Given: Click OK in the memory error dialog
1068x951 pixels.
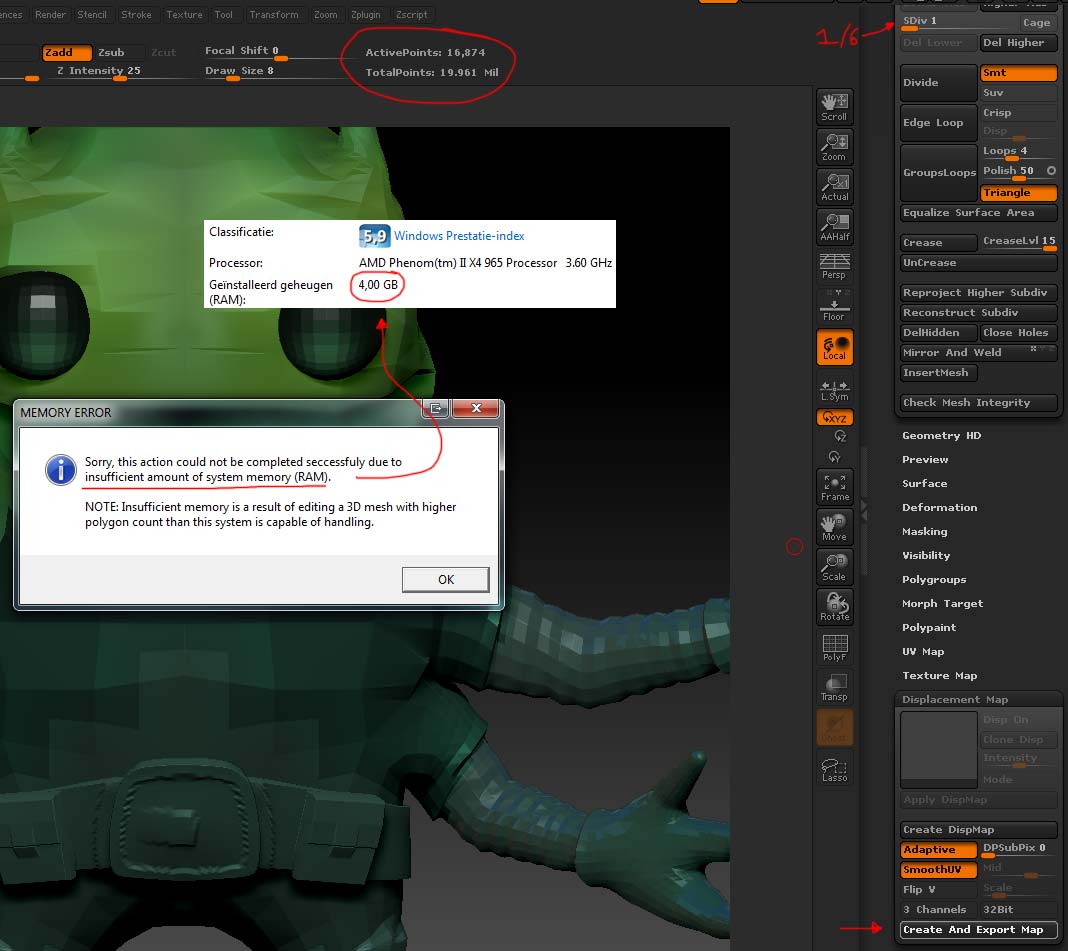Looking at the screenshot, I should [x=445, y=579].
